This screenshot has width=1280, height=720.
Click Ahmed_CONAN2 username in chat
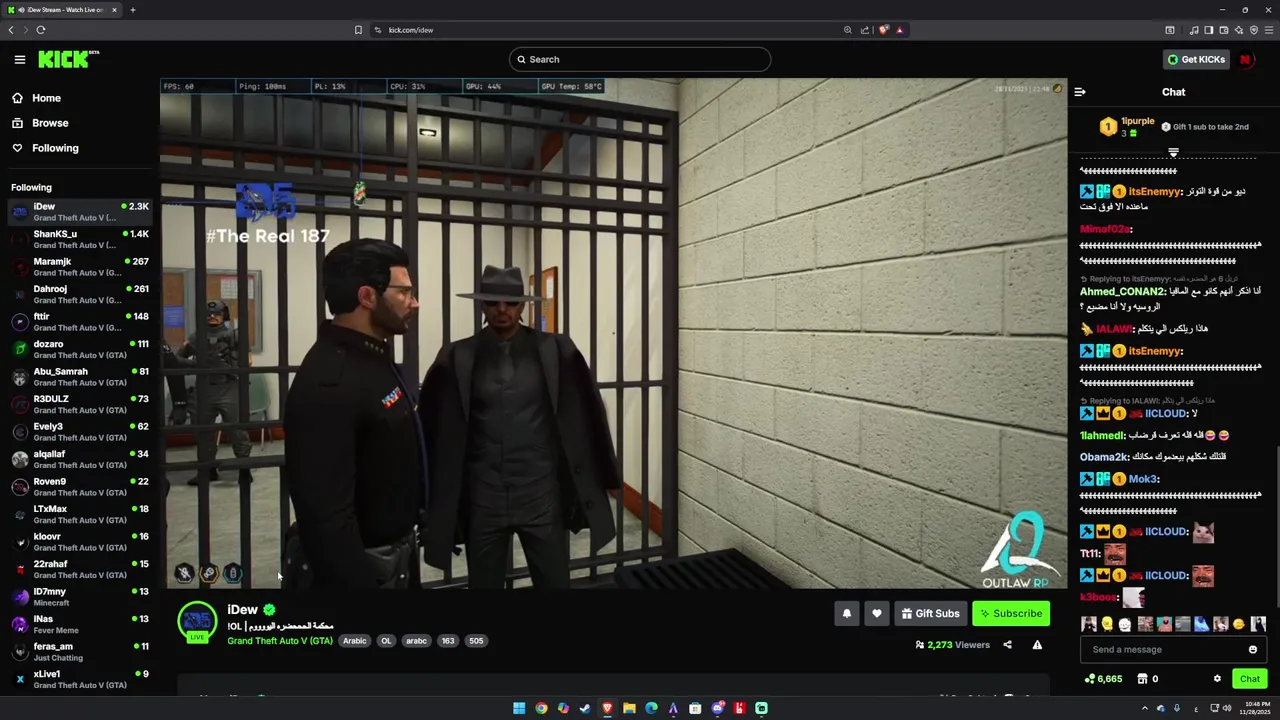pyautogui.click(x=1123, y=292)
